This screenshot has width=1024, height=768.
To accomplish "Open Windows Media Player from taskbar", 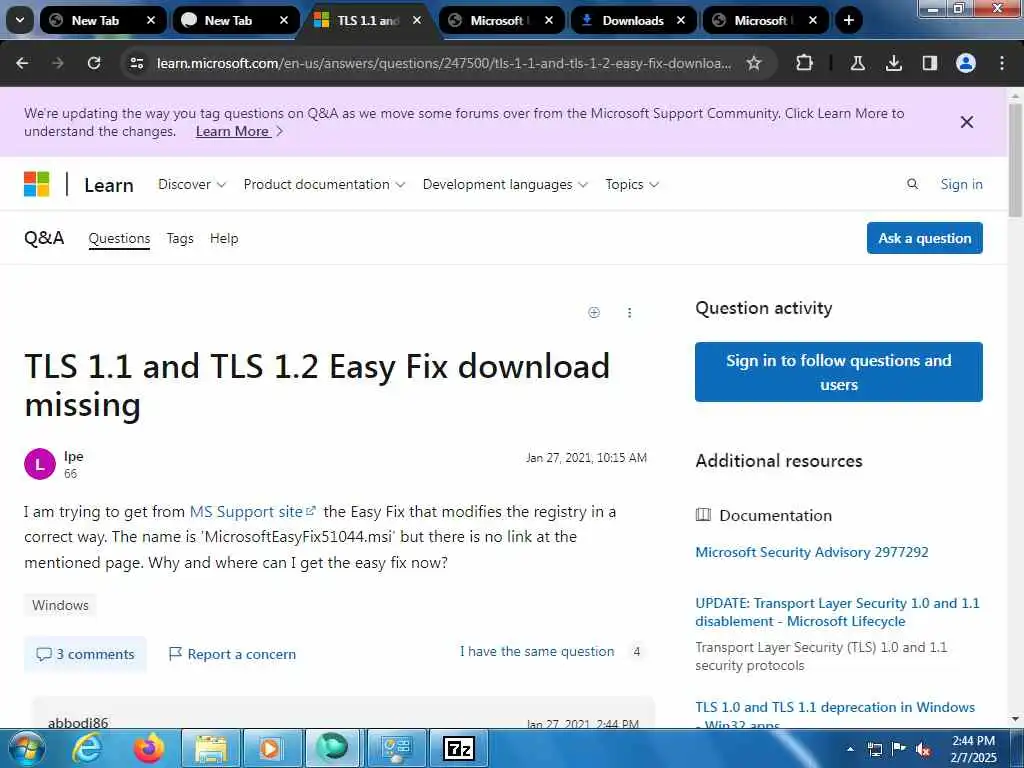I will click(270, 748).
